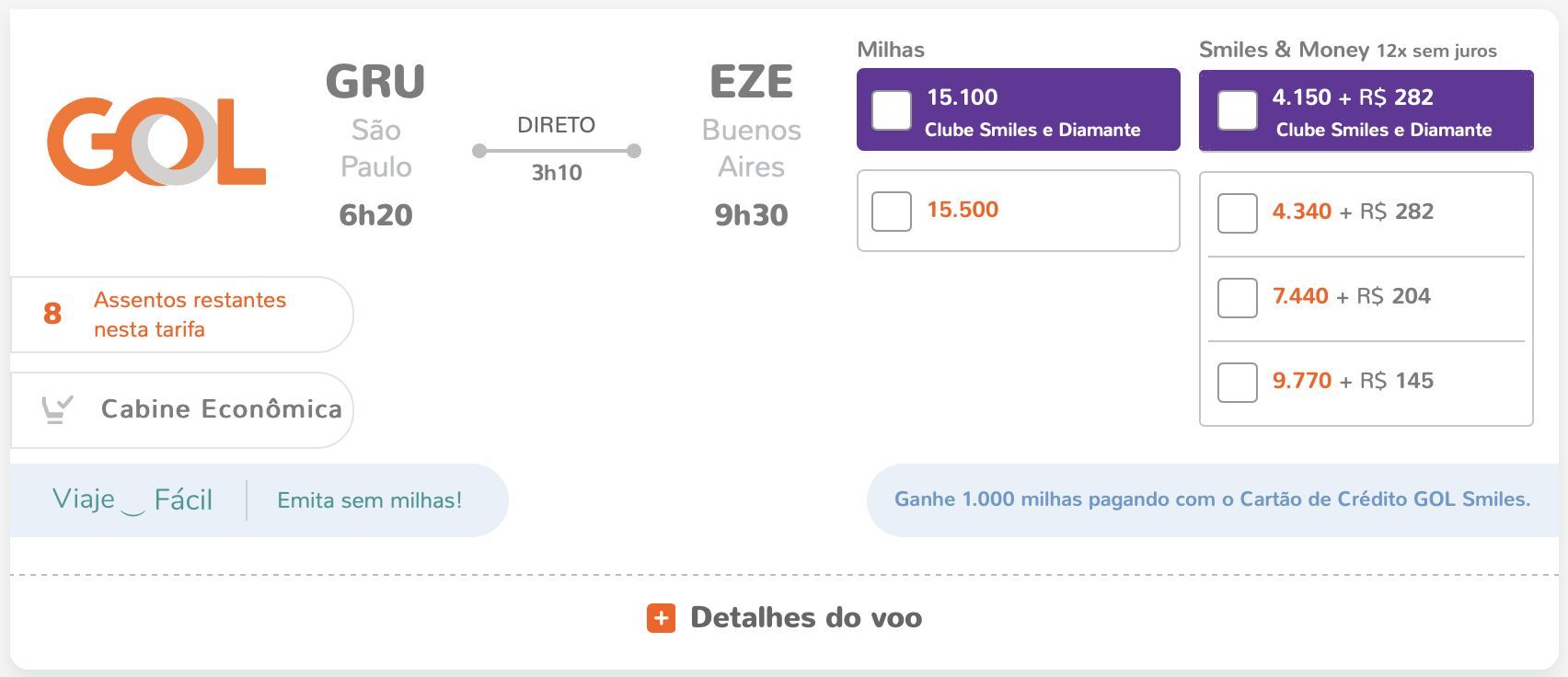Screen dimensions: 1568x677
Task: Click the GOL Smiles credit card promo banner
Action: (x=1213, y=499)
